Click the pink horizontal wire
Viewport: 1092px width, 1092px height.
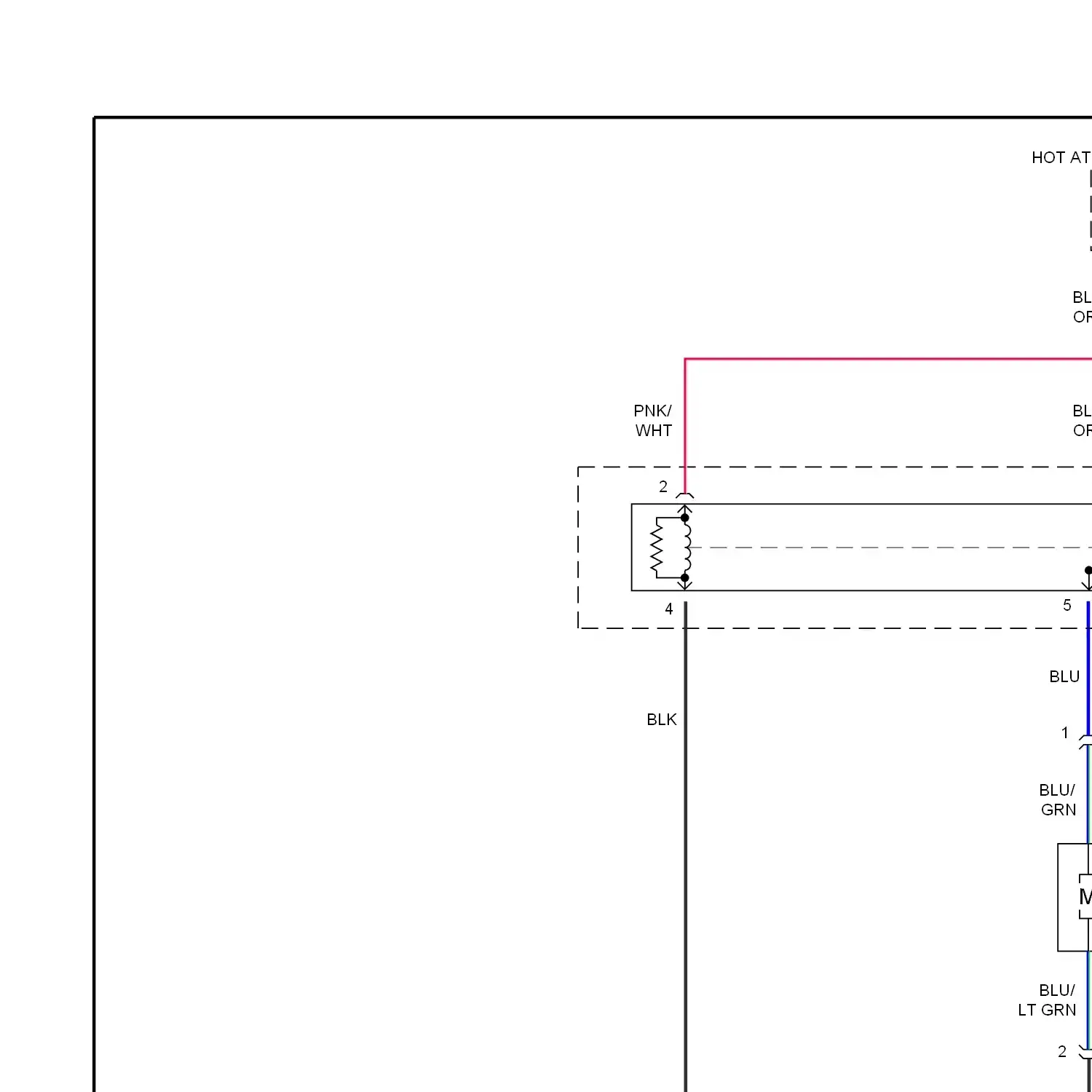pyautogui.click(x=888, y=359)
